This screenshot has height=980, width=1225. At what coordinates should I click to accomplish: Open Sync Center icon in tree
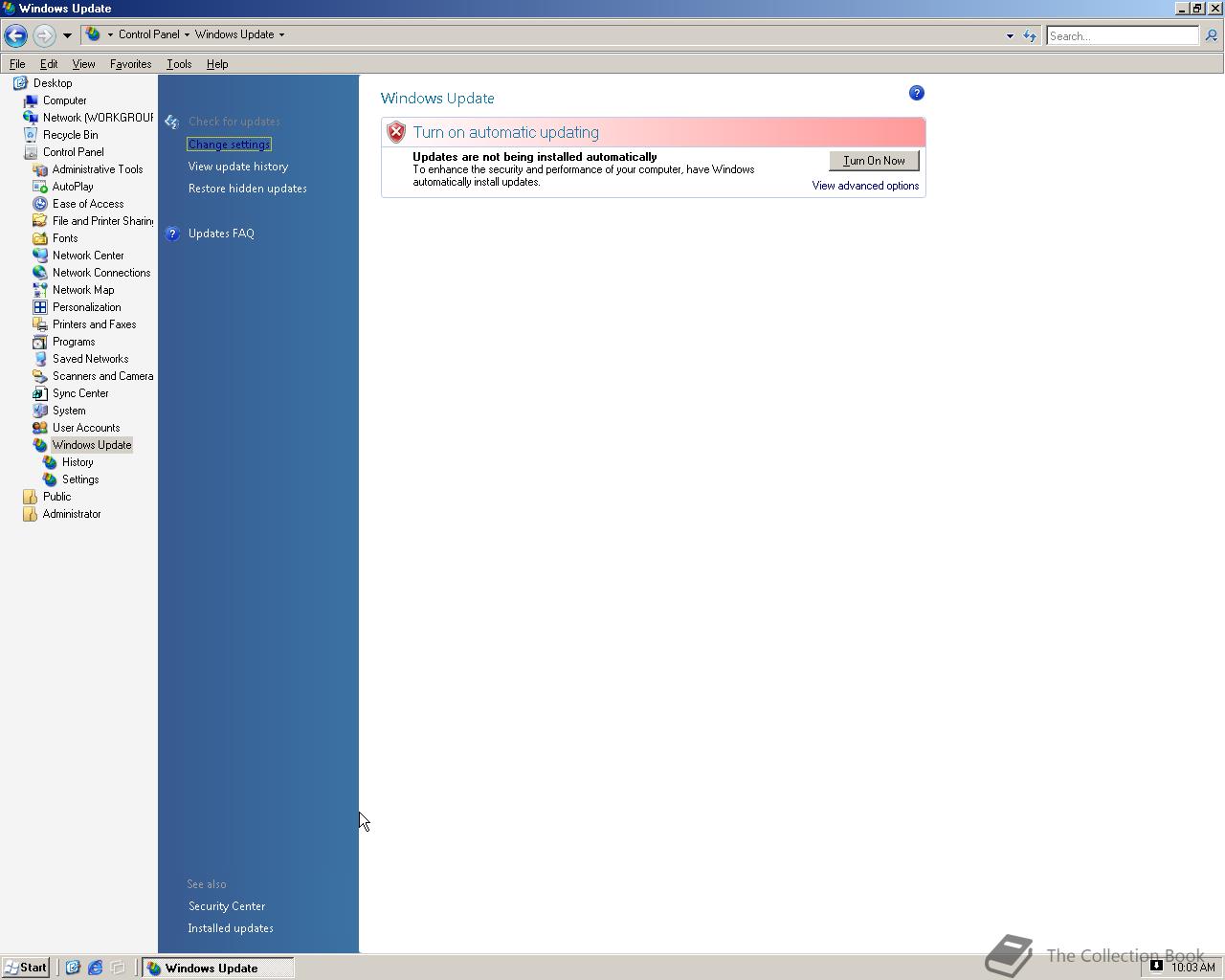point(39,393)
